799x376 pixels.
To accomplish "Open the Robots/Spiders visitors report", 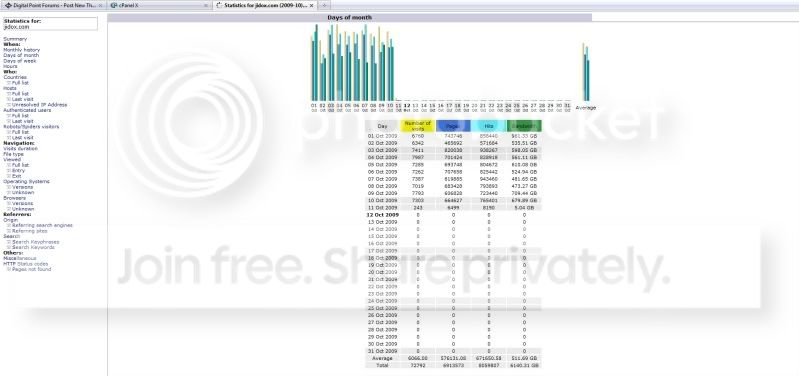I will tap(31, 126).
